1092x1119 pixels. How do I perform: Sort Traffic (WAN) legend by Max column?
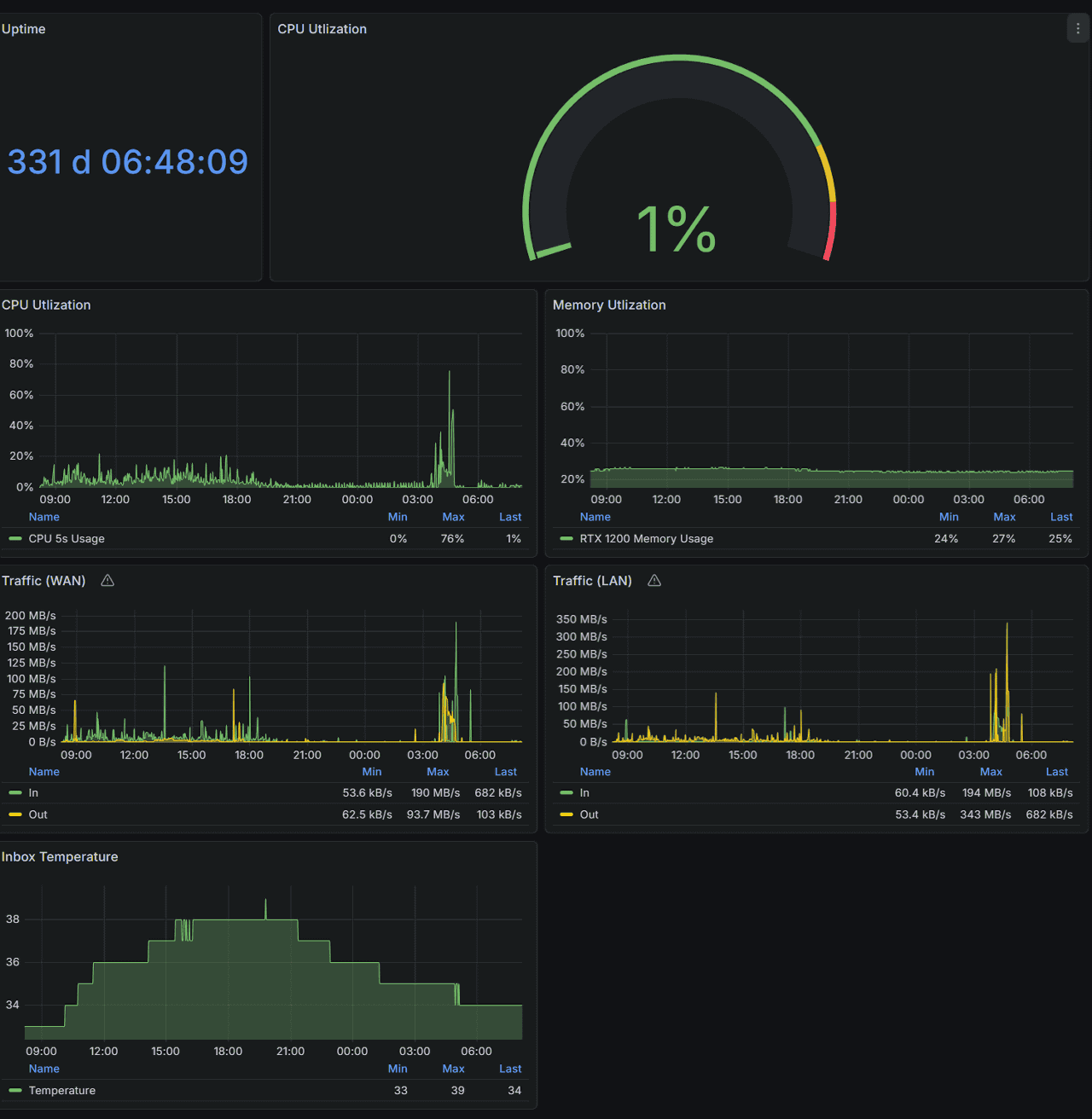click(438, 772)
